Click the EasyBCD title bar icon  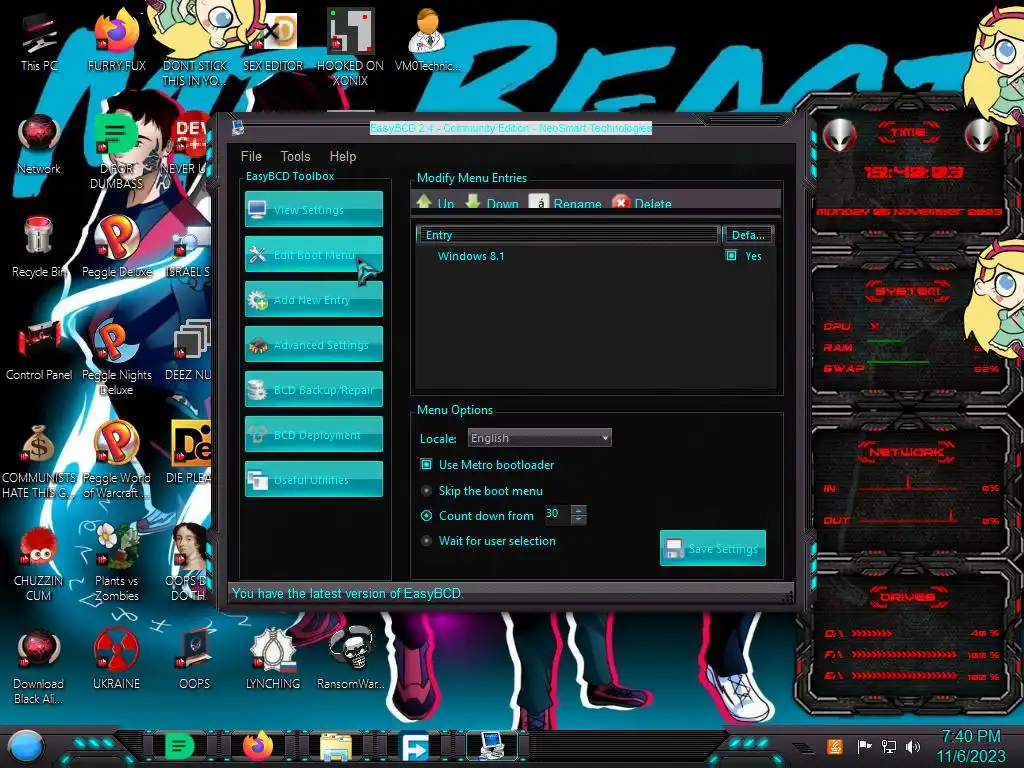point(238,128)
